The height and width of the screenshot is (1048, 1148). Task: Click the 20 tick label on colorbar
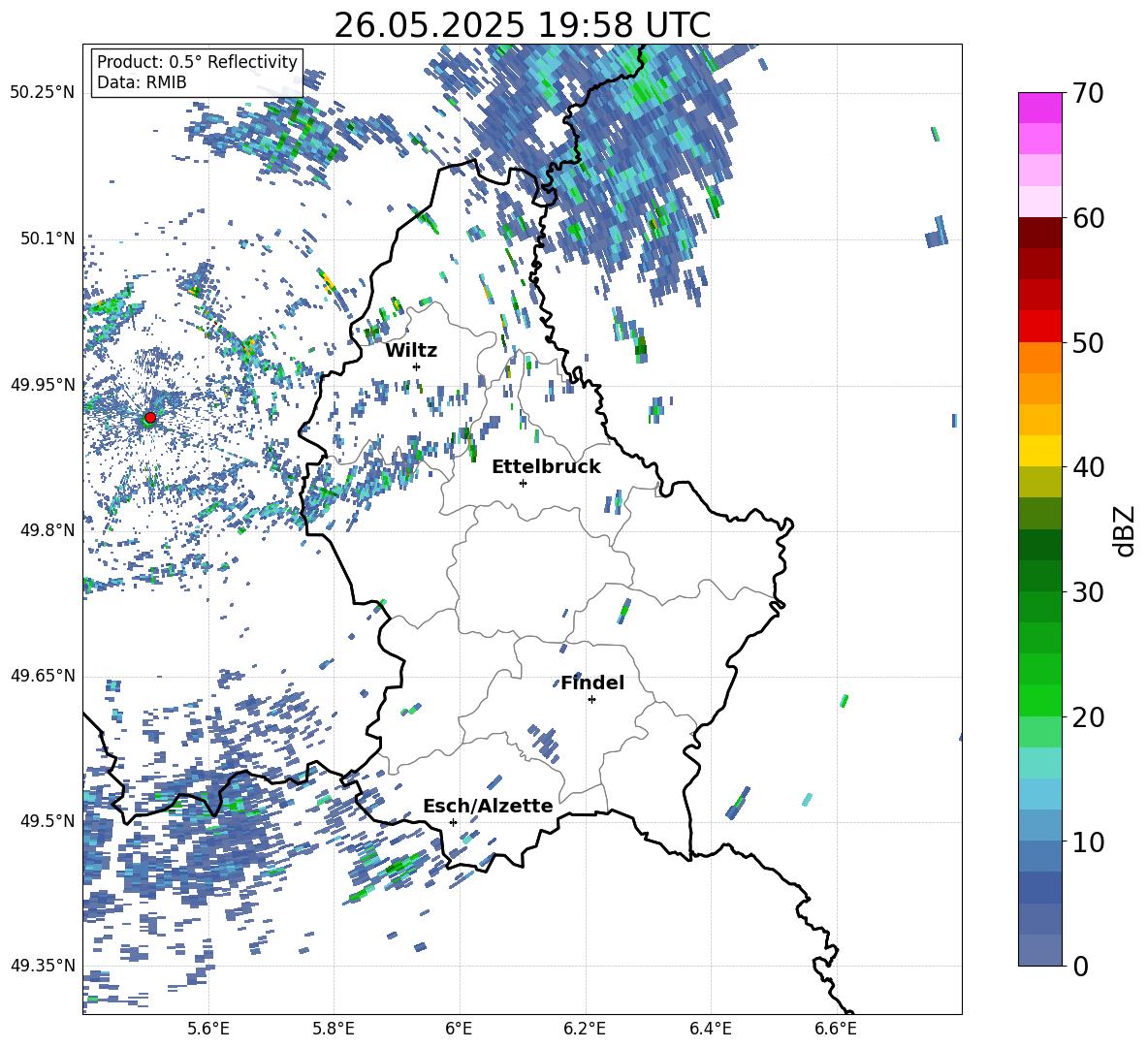[x=1088, y=716]
